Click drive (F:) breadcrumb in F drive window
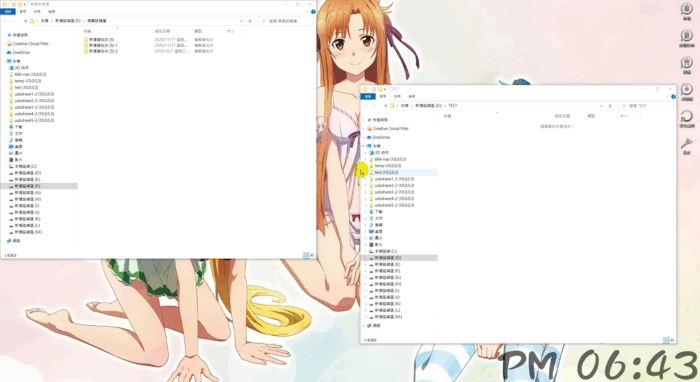The image size is (700, 382). click(68, 21)
